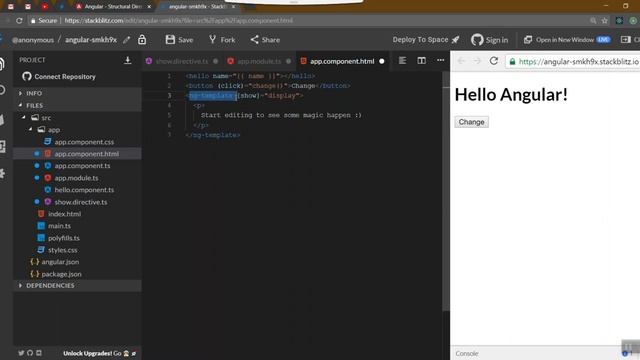Open main.ts file

tap(59, 226)
